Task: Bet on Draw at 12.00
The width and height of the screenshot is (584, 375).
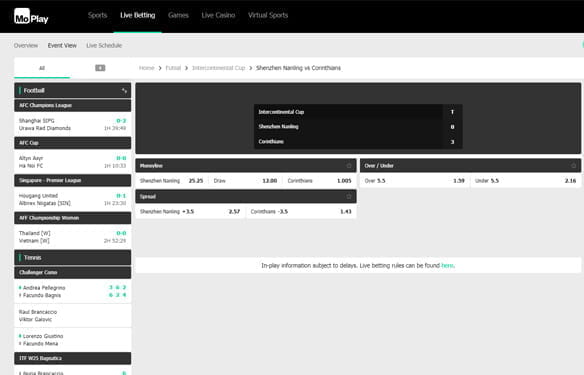Action: tap(245, 181)
